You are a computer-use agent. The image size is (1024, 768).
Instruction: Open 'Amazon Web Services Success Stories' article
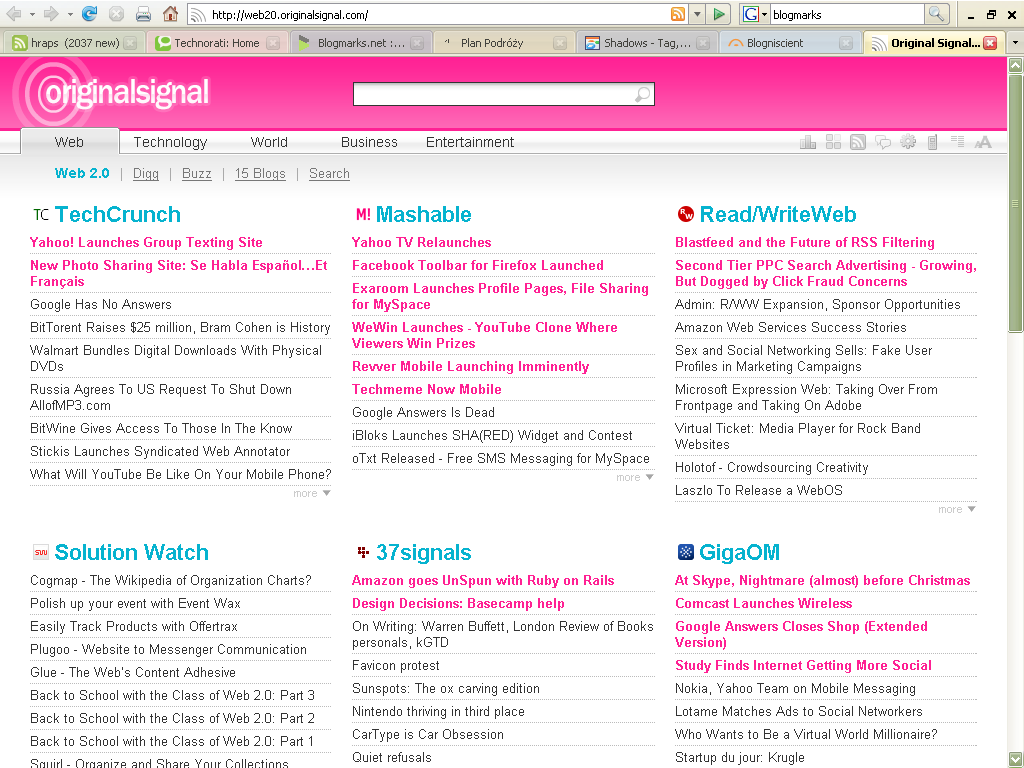[x=790, y=327]
